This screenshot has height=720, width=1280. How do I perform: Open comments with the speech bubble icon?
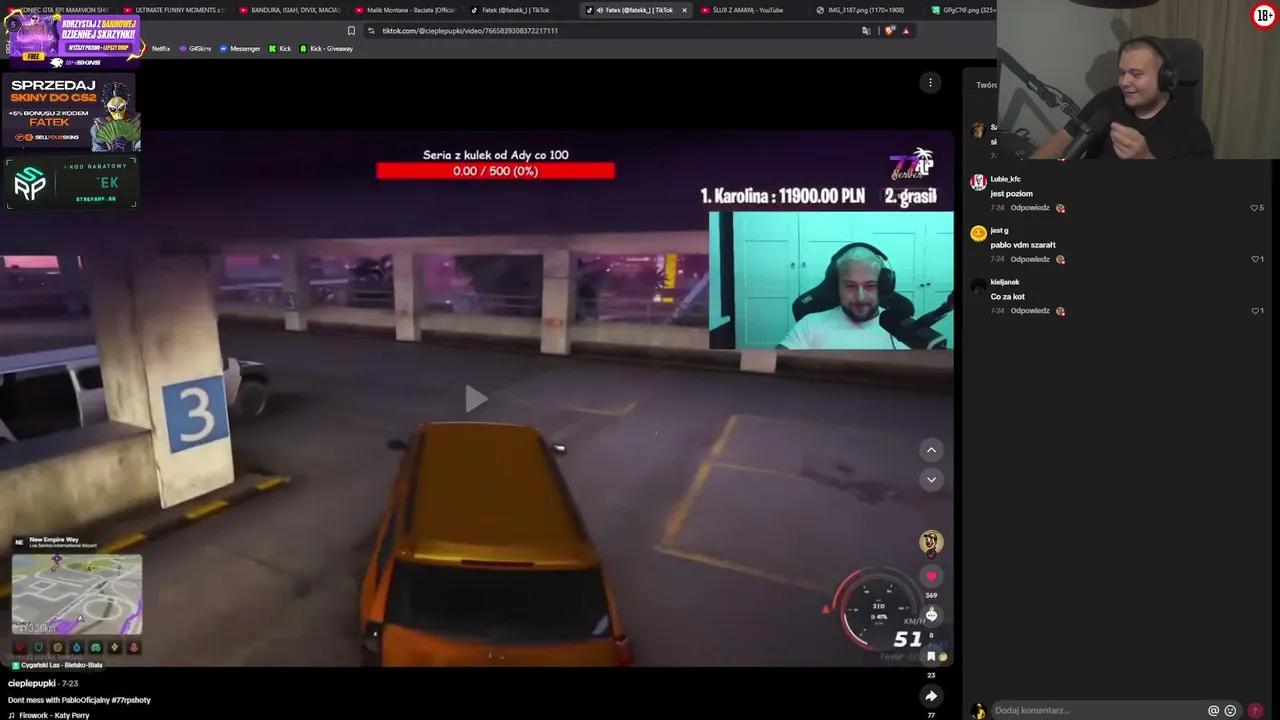pyautogui.click(x=931, y=616)
